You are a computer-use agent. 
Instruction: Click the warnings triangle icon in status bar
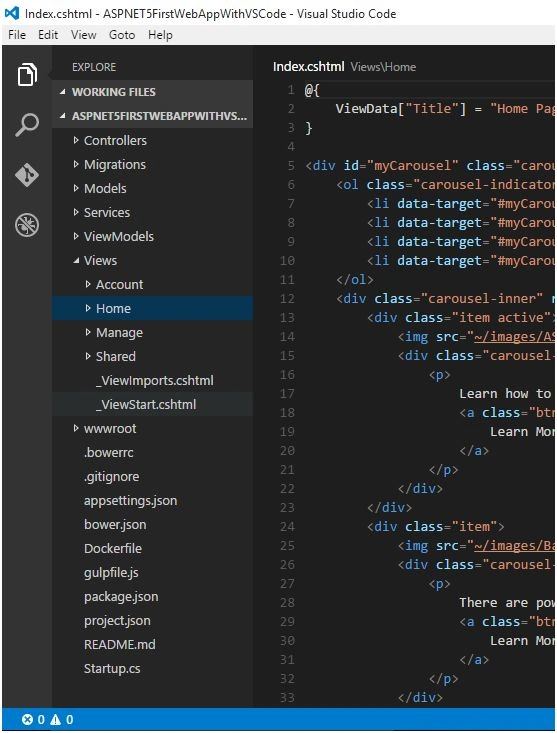56,719
